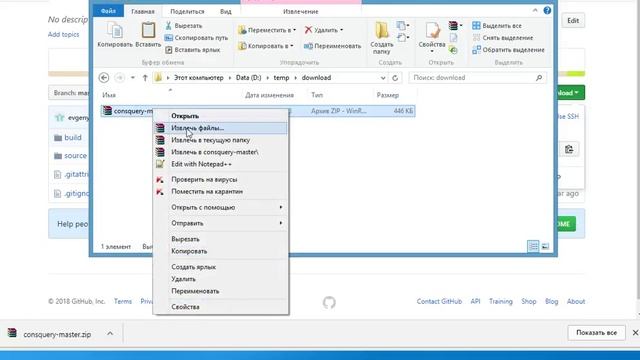Switch to the View (Вид) ribbon tab
Screen dimensions: 640x360
coord(226,11)
